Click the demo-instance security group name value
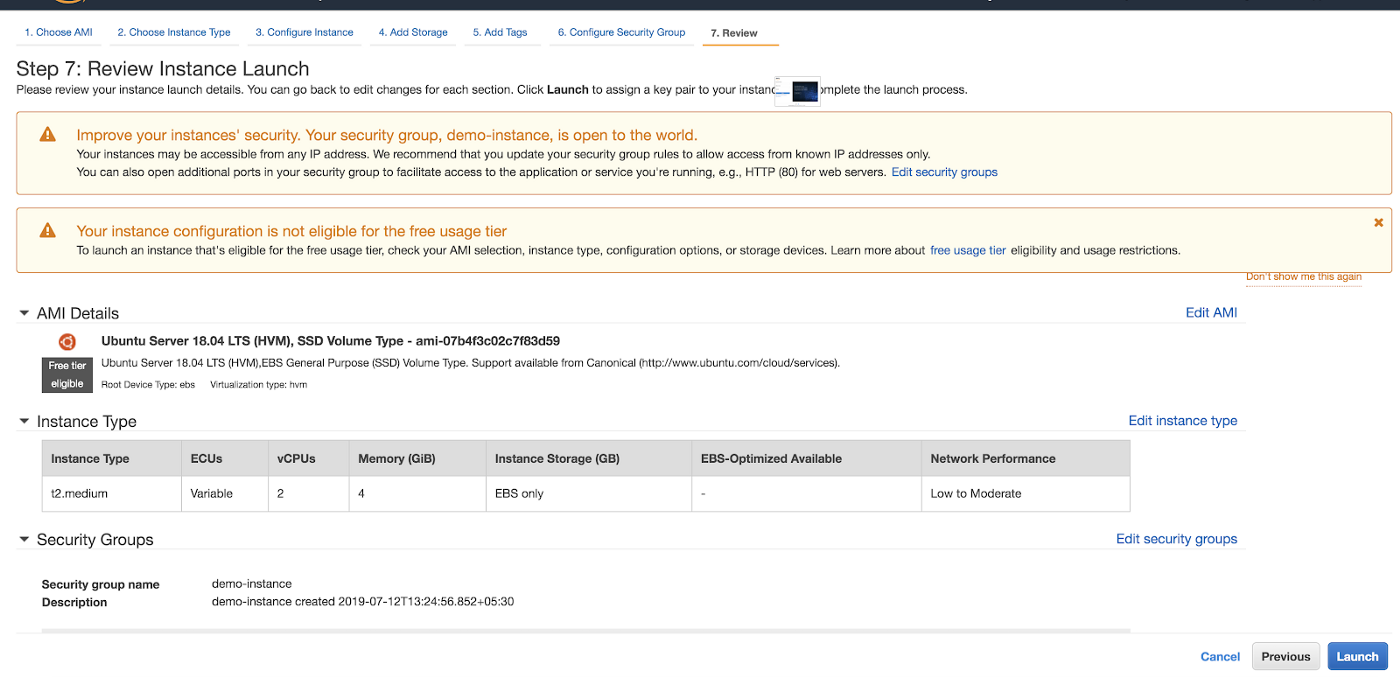 point(252,583)
